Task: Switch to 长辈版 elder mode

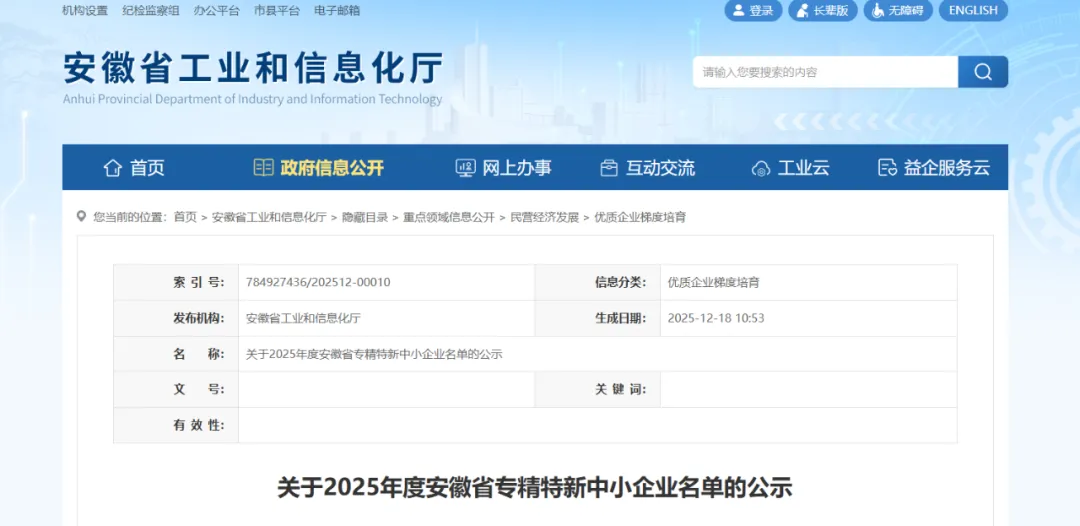Action: click(822, 11)
